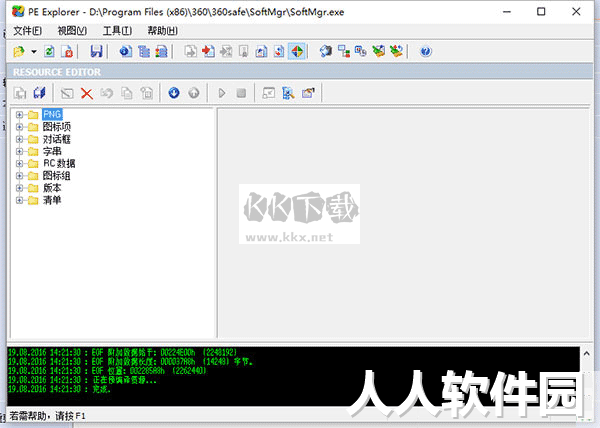Viewport: 600px width, 428px height.
Task: Save file with the blue floppy disk icon
Action: (96, 51)
